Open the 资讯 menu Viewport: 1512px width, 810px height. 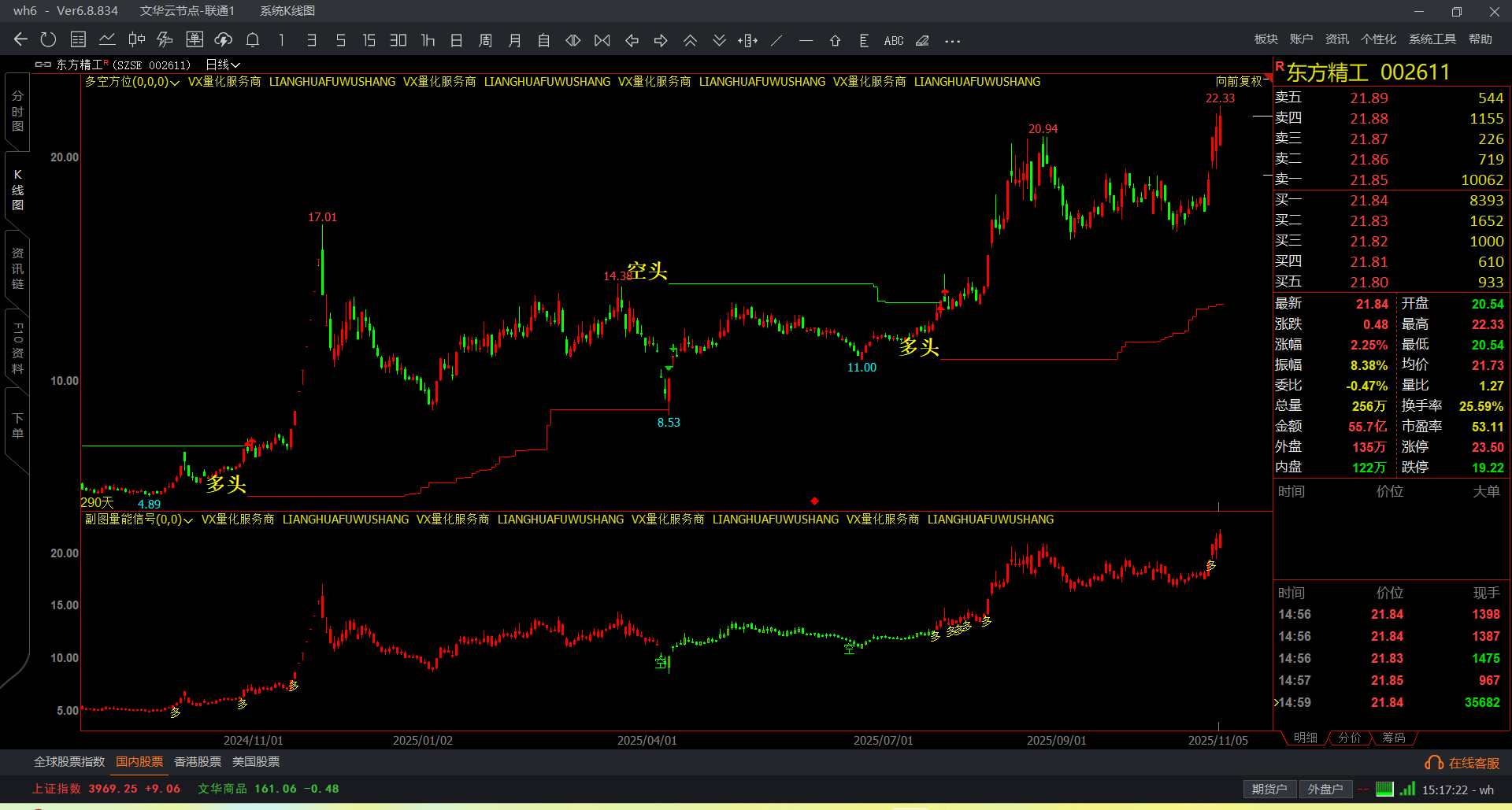tap(1337, 39)
